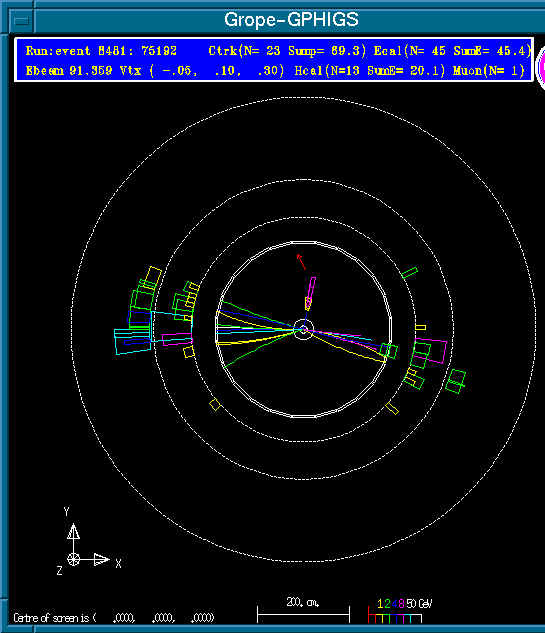Click the GeV energy color legend
This screenshot has width=545, height=633.
tap(400, 610)
